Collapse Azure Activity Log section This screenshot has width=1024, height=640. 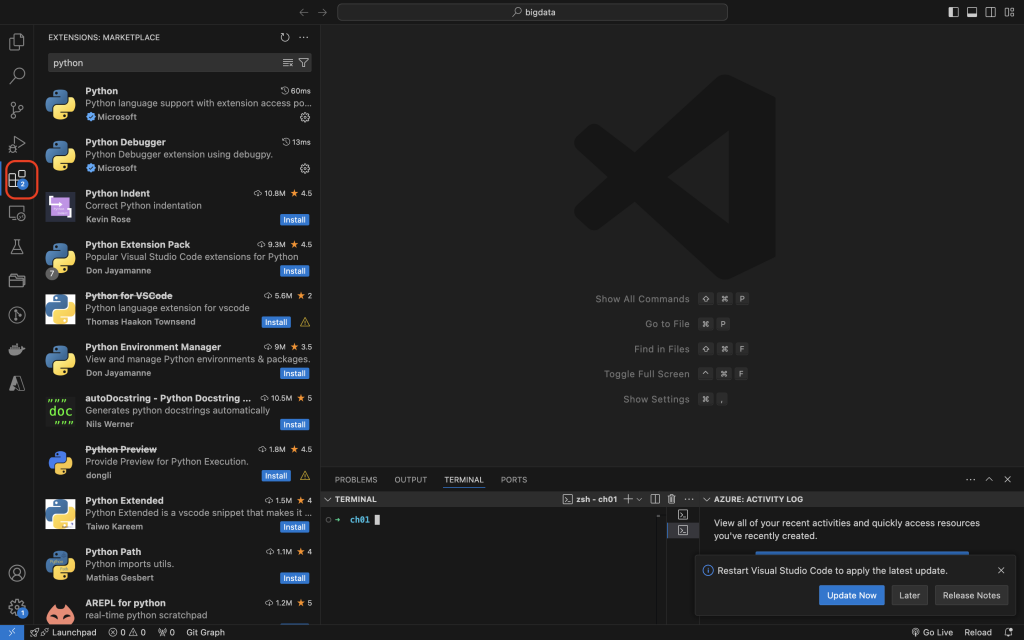[706, 499]
